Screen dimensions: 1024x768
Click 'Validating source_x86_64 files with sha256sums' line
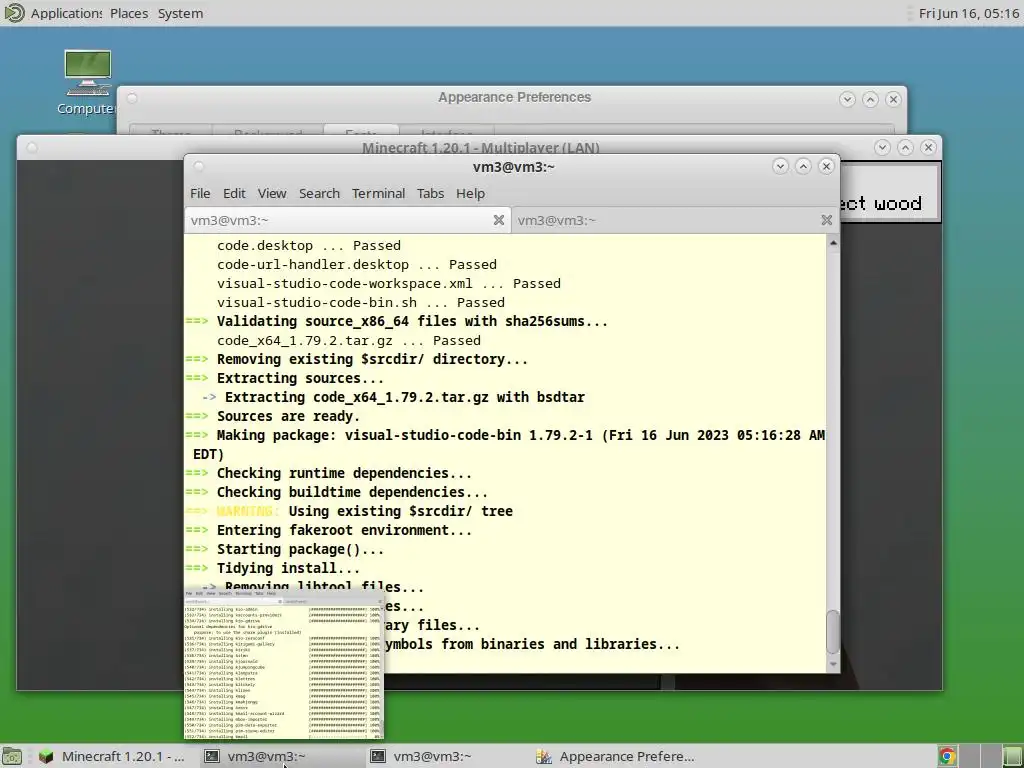(x=412, y=321)
